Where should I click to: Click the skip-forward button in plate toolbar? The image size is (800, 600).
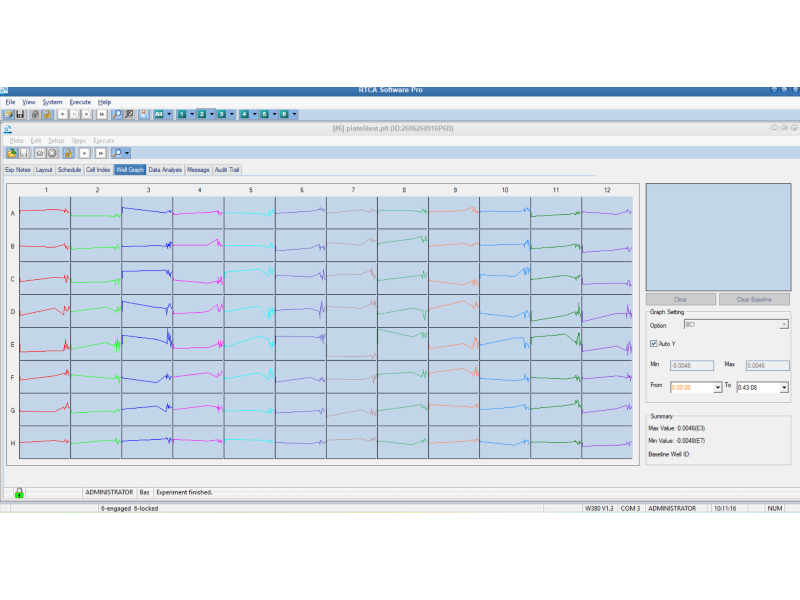(x=101, y=153)
